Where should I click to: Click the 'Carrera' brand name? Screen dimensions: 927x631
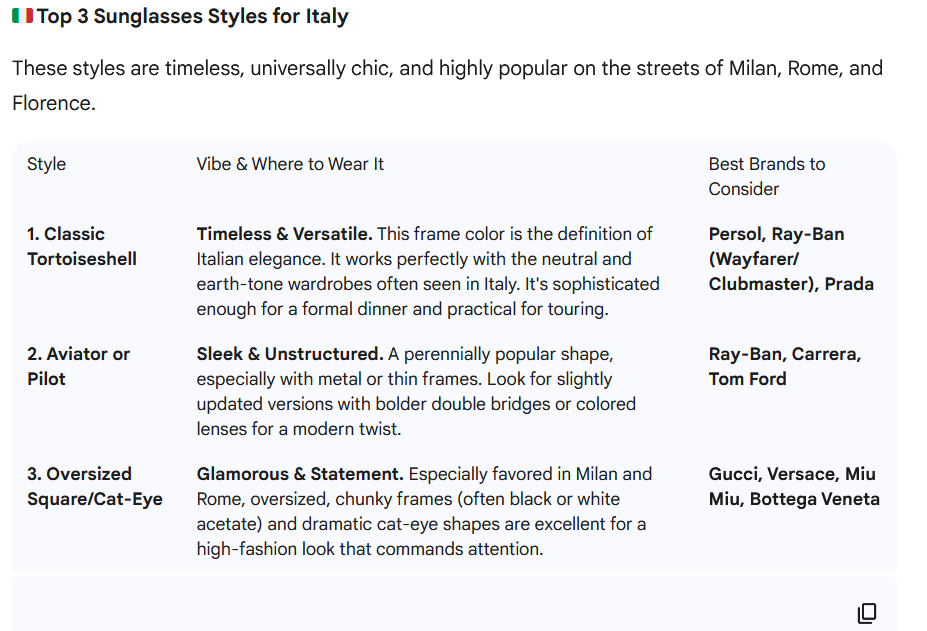(x=826, y=354)
